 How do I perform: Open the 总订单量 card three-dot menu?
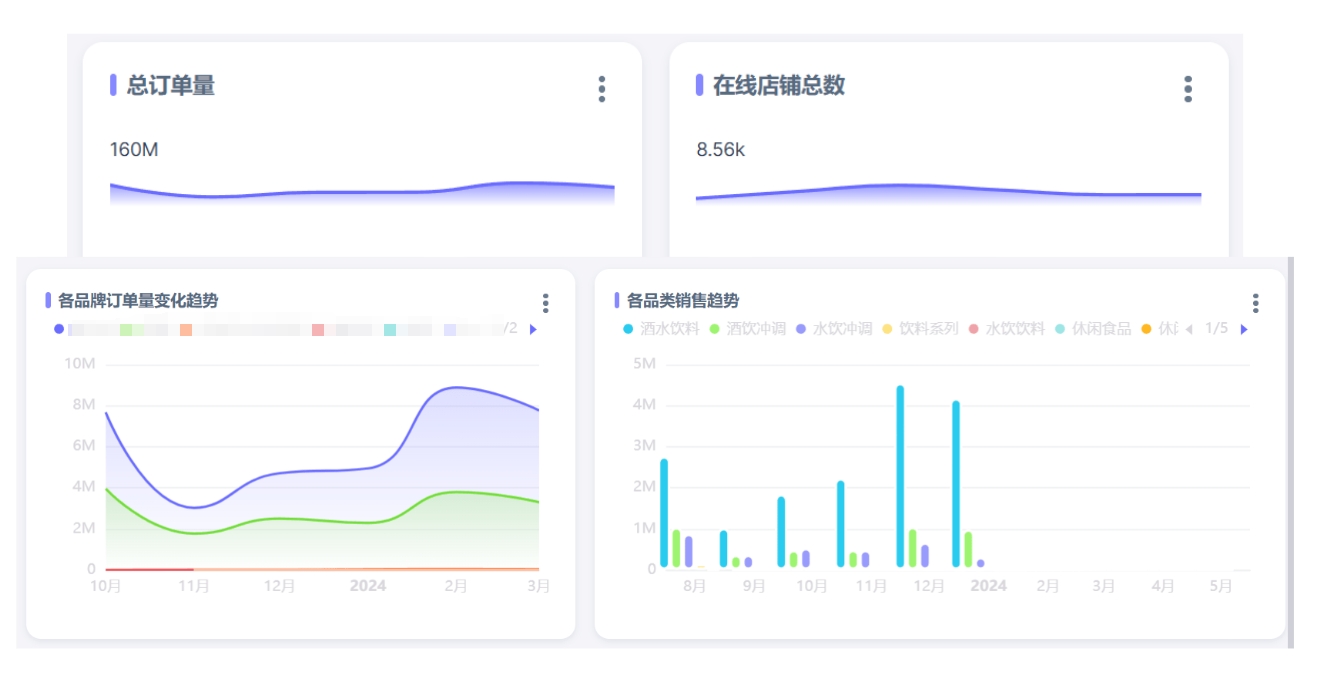601,89
